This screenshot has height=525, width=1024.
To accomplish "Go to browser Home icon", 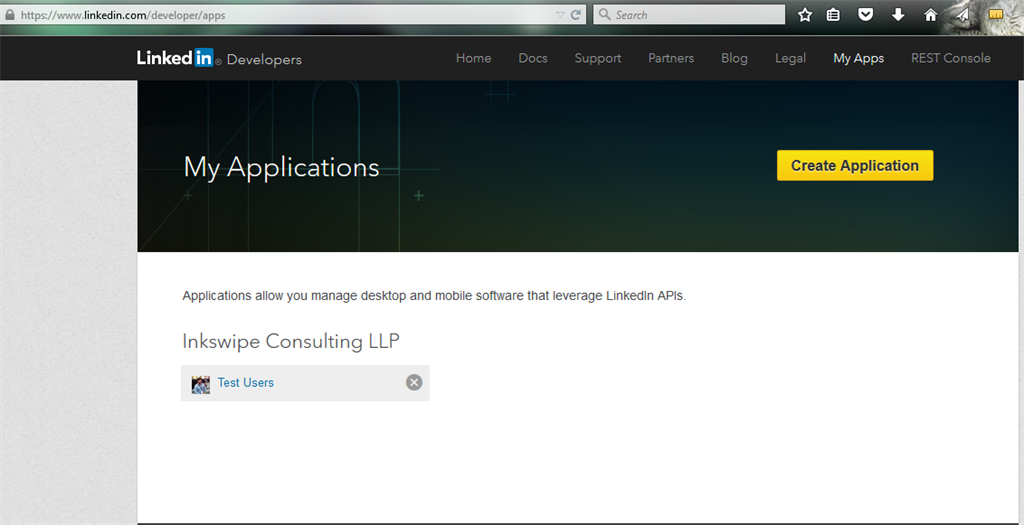I will 930,15.
